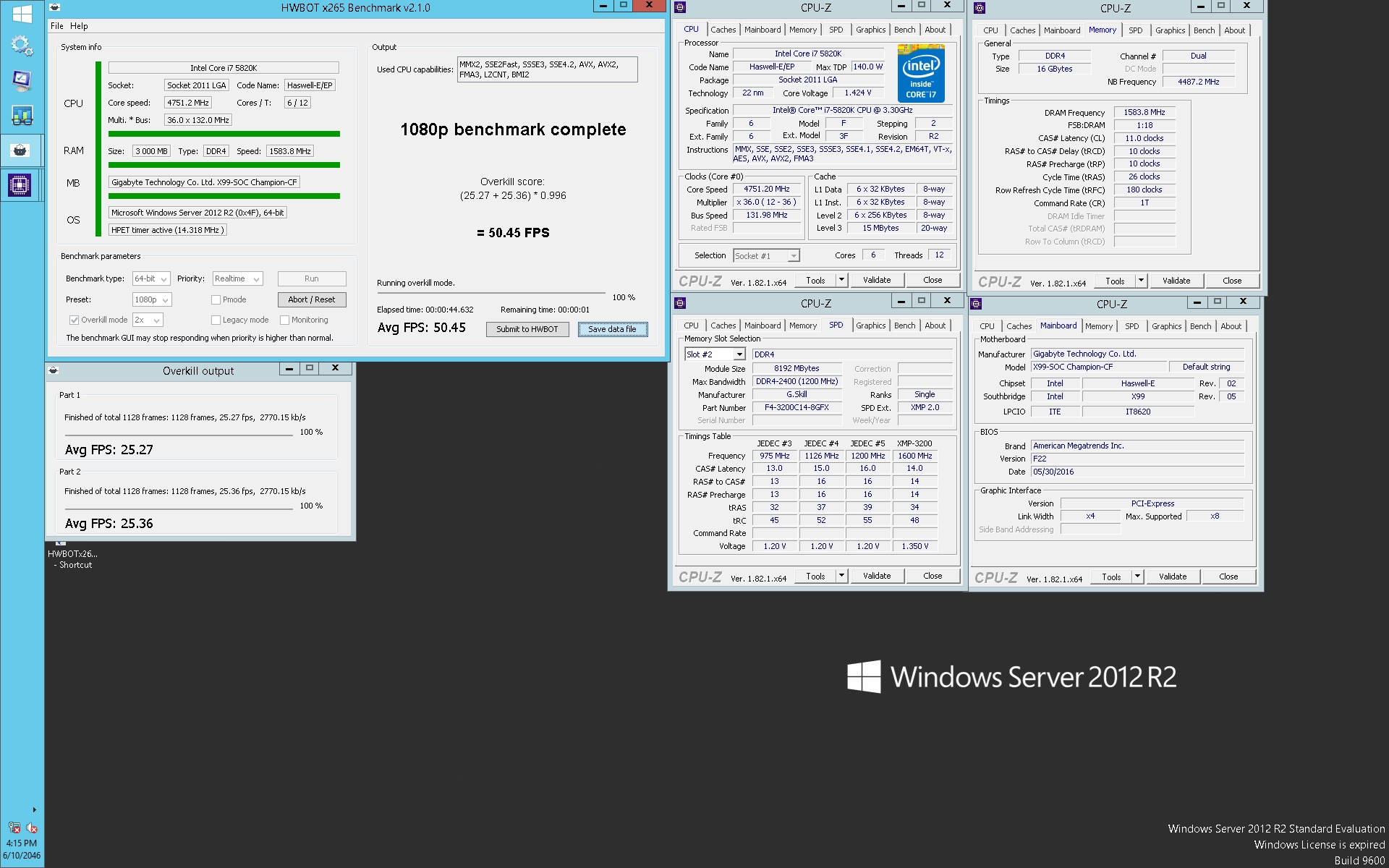This screenshot has width=1389, height=868.
Task: Click Validate in CPU-Z CPU-tab window
Action: (876, 280)
